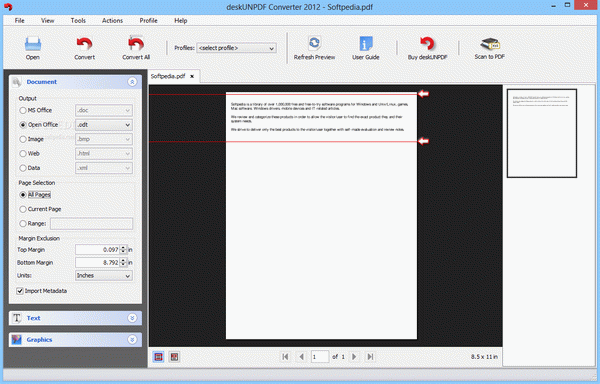This screenshot has width=600, height=384.
Task: Click the page Range input field
Action: click(x=91, y=224)
